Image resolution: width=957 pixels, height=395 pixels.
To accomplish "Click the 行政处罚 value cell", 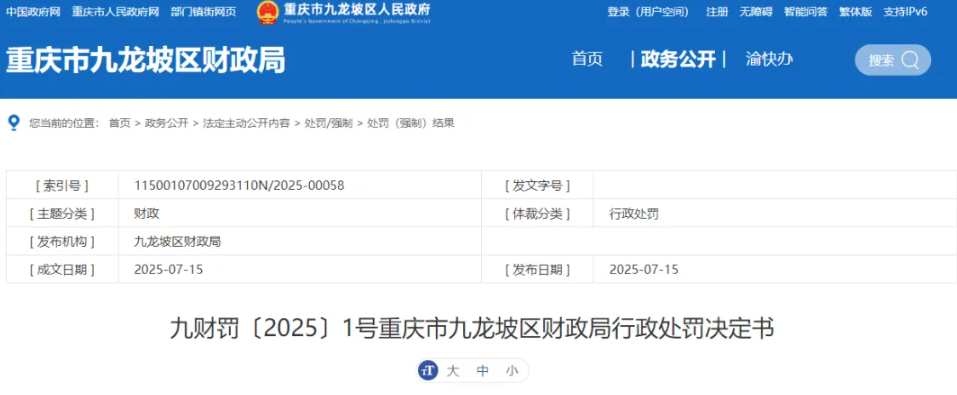I will coord(775,213).
